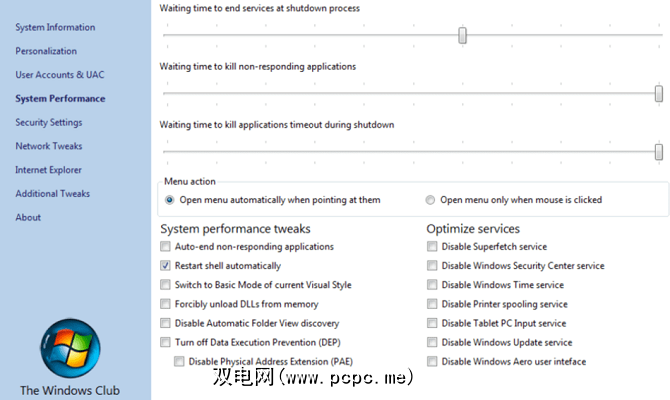Toggle Disable Superfetch service checkbox
This screenshot has height=400, width=670.
(x=432, y=247)
